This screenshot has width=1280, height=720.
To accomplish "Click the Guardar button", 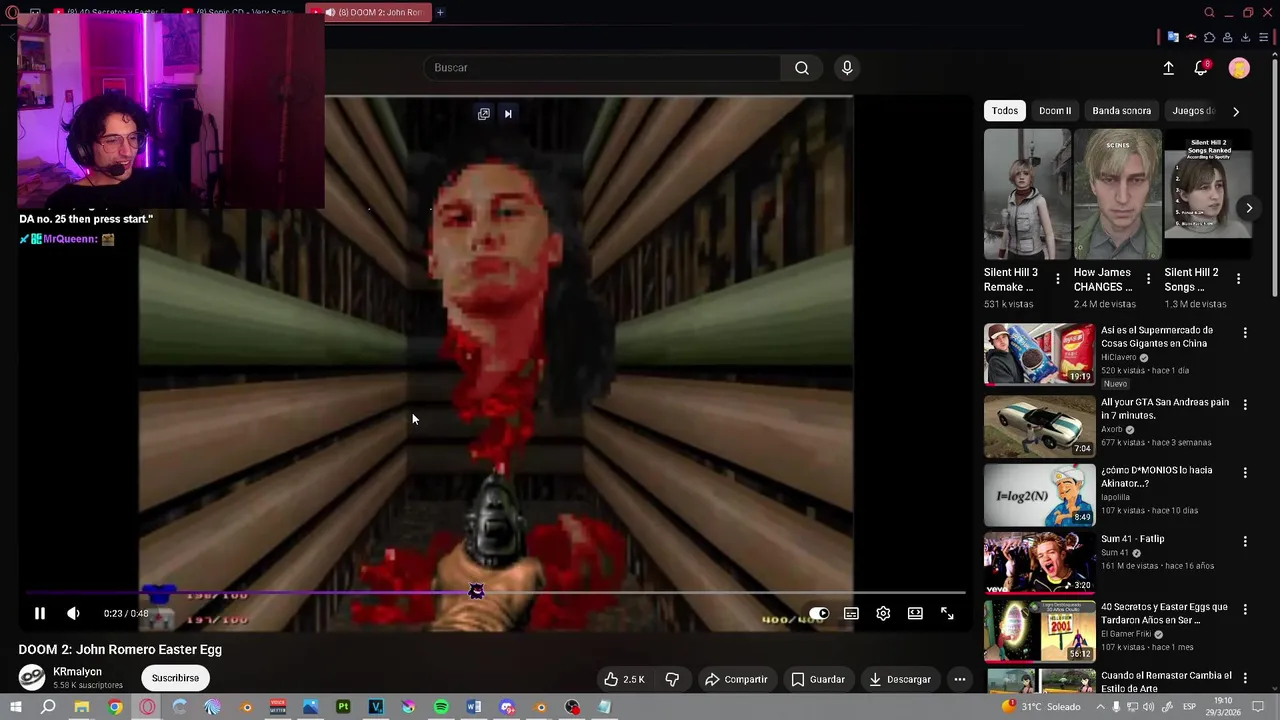I will pyautogui.click(x=818, y=679).
